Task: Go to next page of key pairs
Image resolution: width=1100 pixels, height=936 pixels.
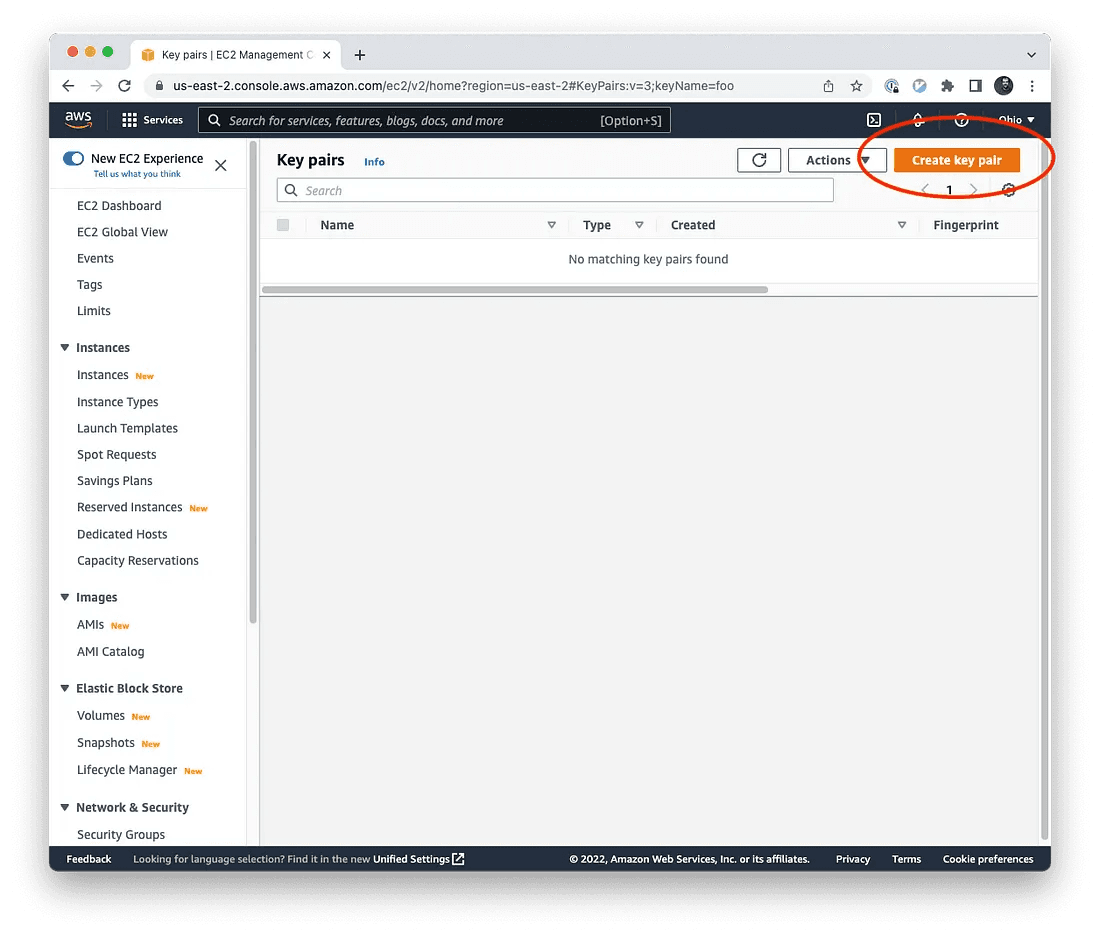Action: (973, 189)
